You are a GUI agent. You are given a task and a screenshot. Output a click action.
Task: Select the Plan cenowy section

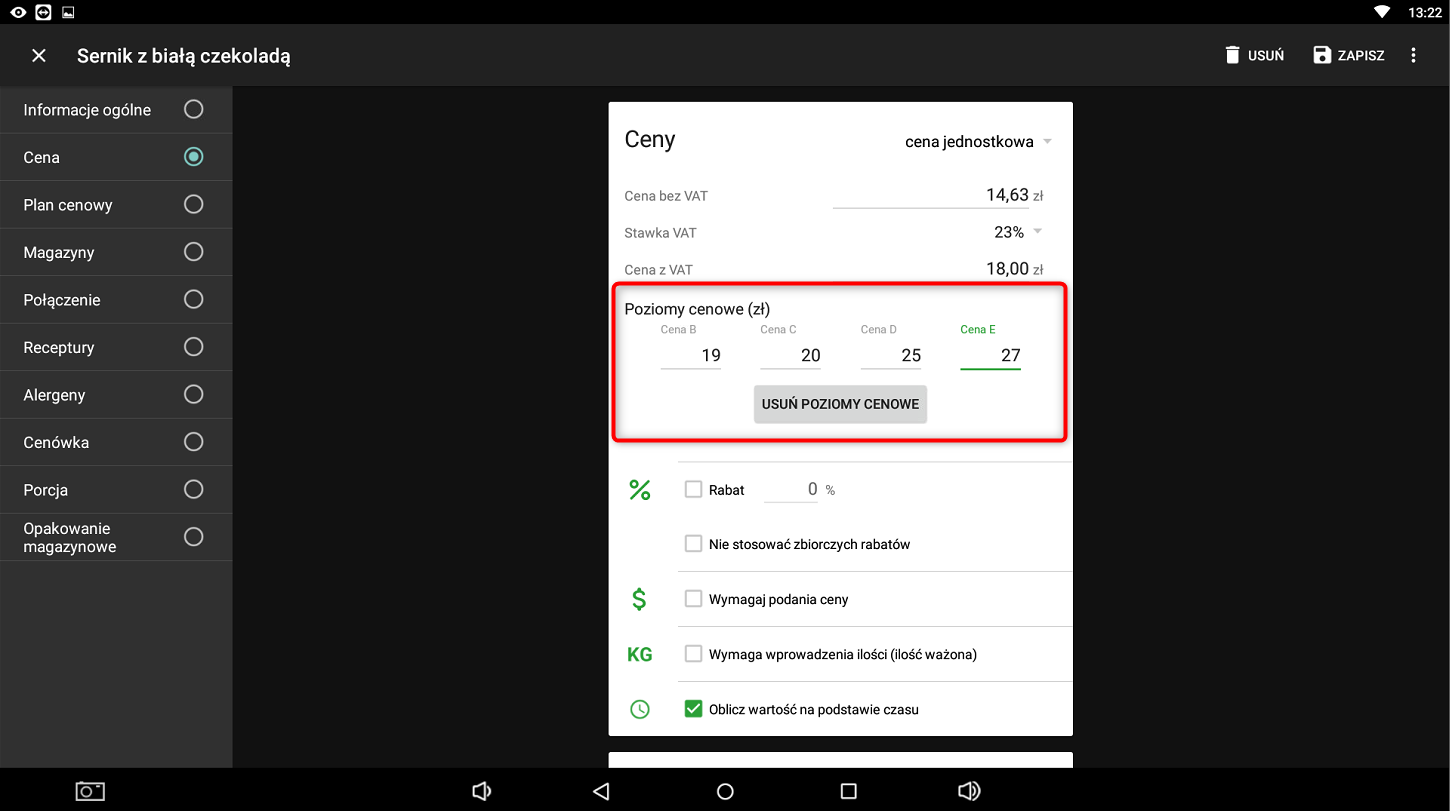pos(115,205)
